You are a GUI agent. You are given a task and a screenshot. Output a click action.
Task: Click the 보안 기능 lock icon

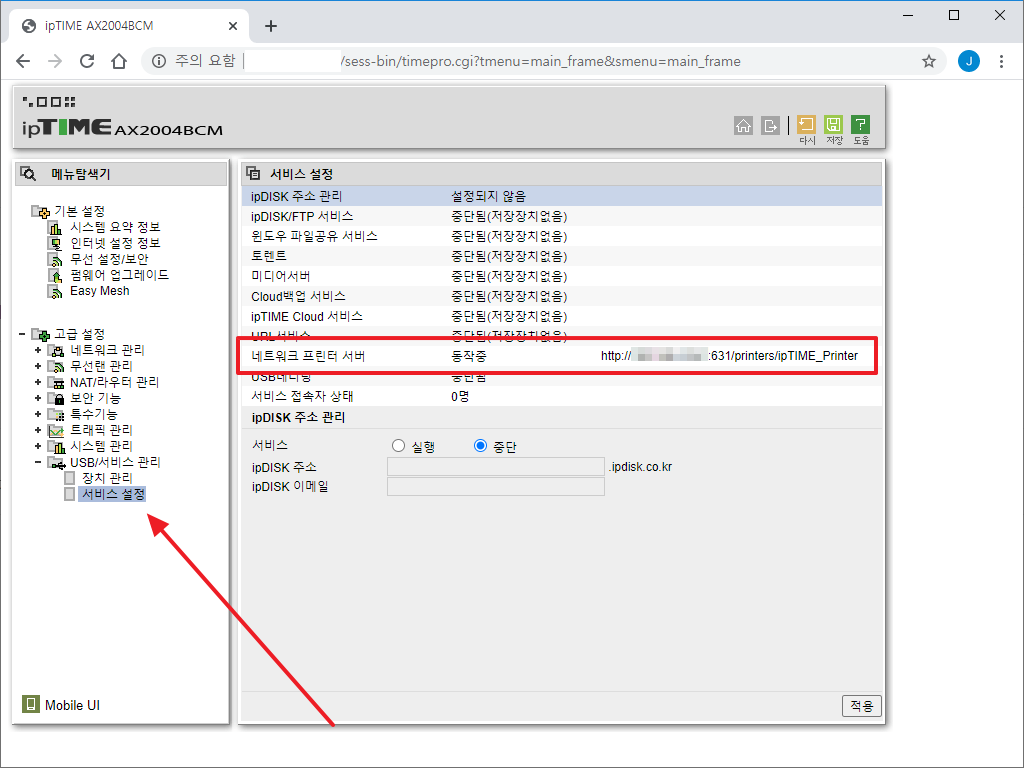click(56, 398)
